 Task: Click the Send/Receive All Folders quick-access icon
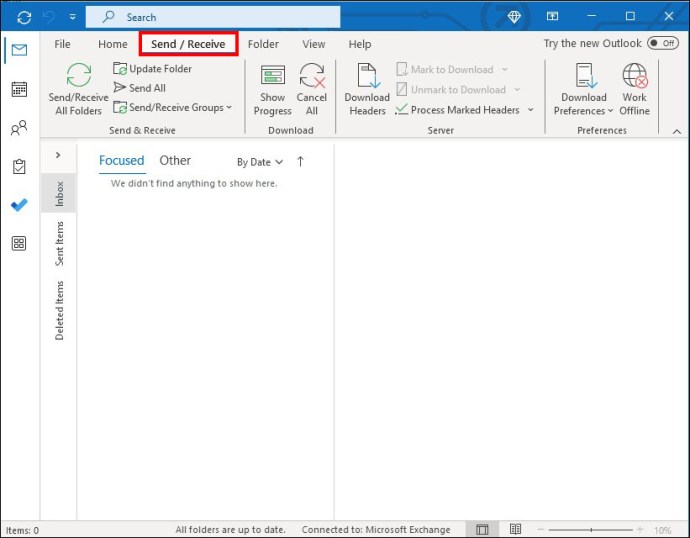tap(24, 17)
